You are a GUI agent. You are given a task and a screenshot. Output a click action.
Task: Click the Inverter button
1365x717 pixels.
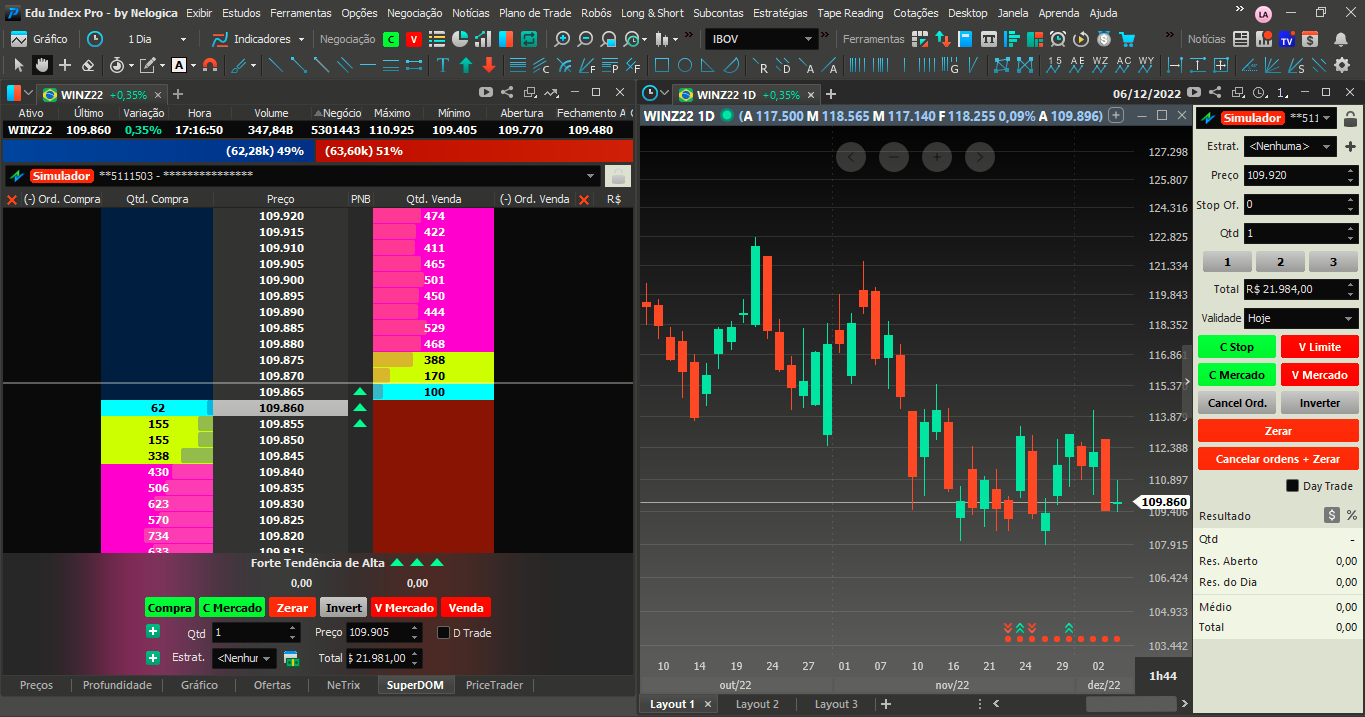(1320, 403)
